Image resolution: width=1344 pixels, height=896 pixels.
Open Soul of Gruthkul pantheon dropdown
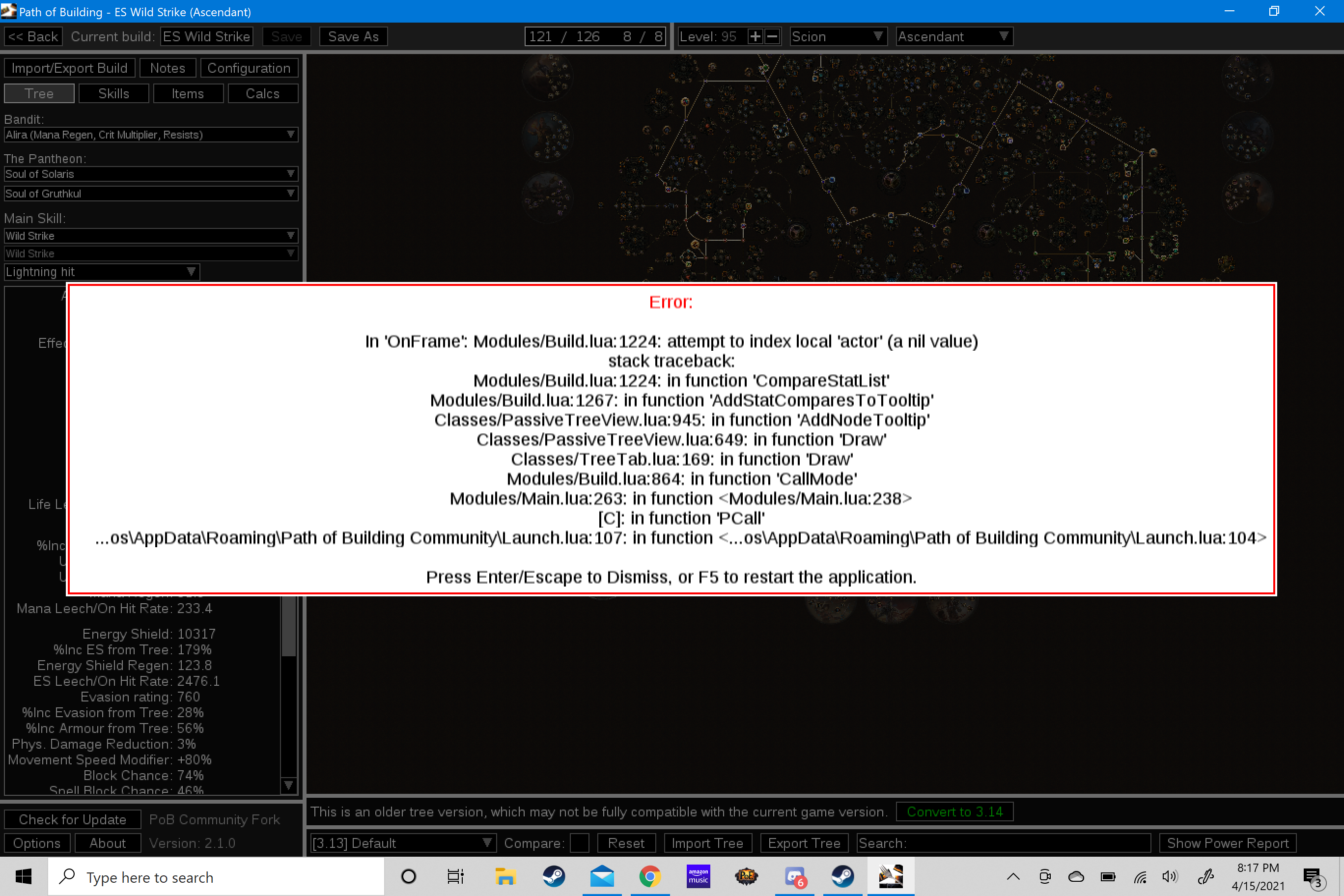[x=151, y=193]
